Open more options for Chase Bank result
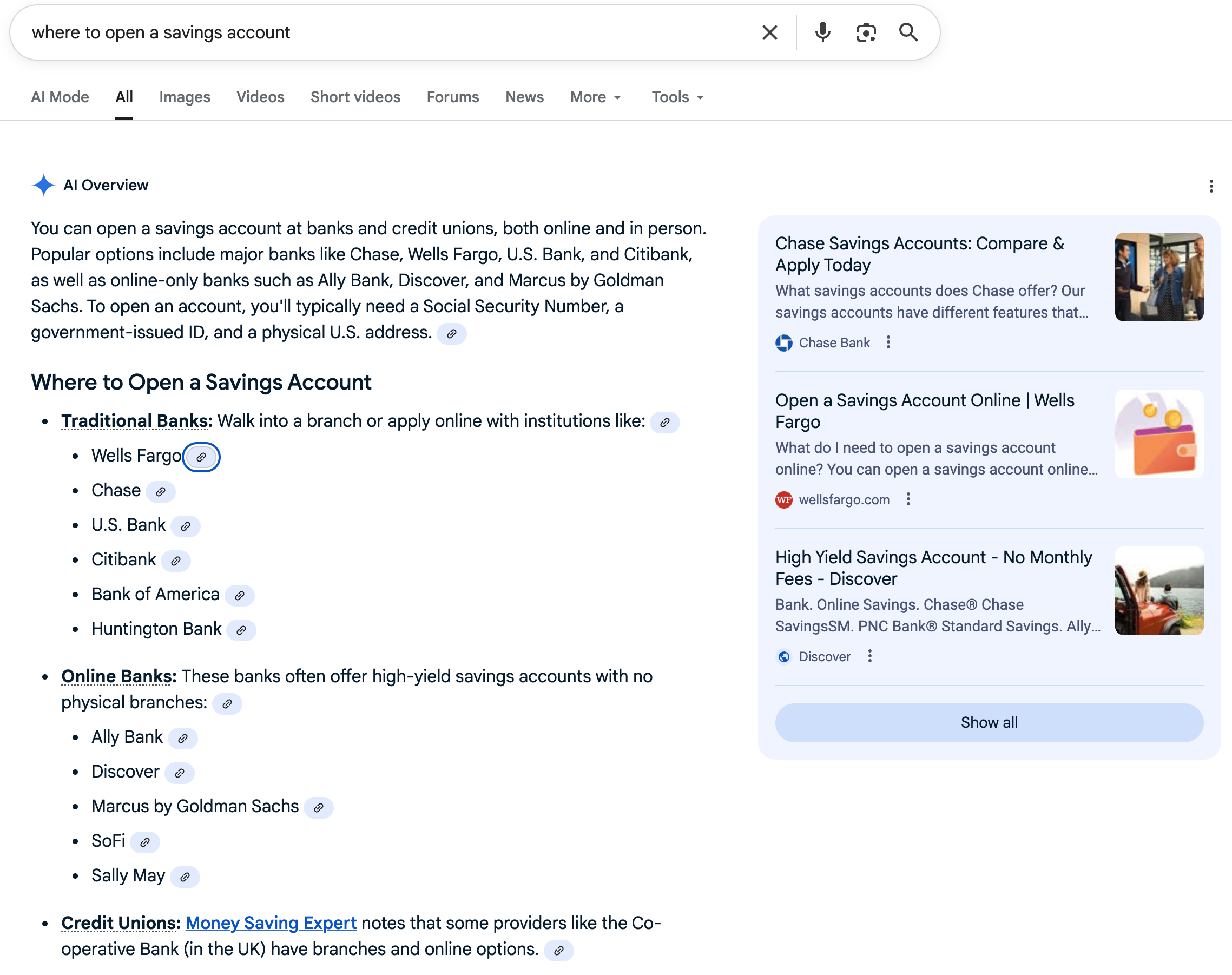This screenshot has height=975, width=1232. pos(888,342)
